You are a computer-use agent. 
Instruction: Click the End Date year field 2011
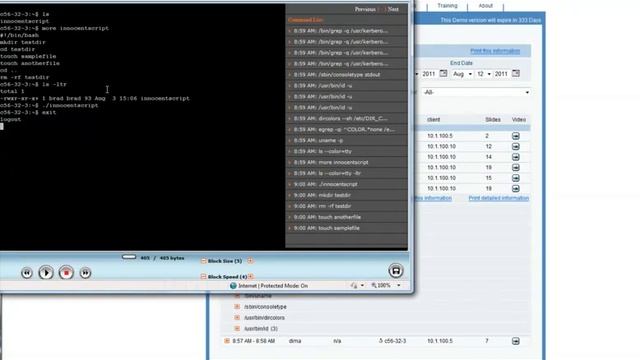pos(501,74)
